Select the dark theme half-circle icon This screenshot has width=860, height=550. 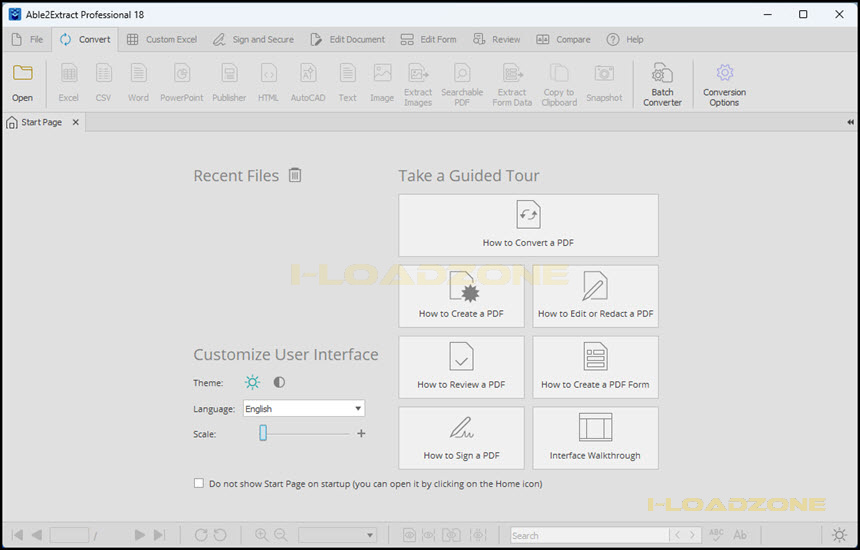(x=279, y=382)
